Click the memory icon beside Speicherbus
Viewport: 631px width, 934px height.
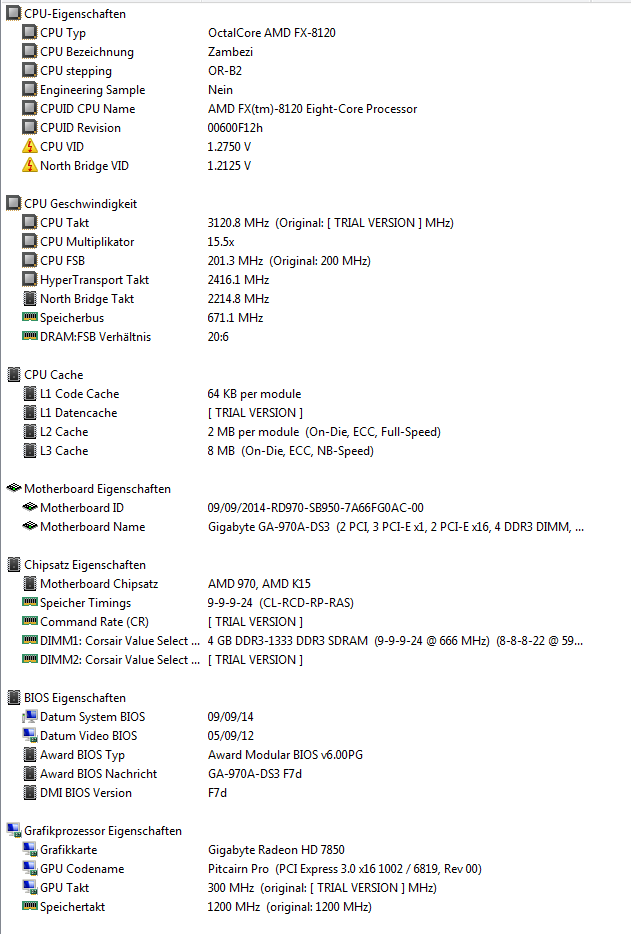30,316
